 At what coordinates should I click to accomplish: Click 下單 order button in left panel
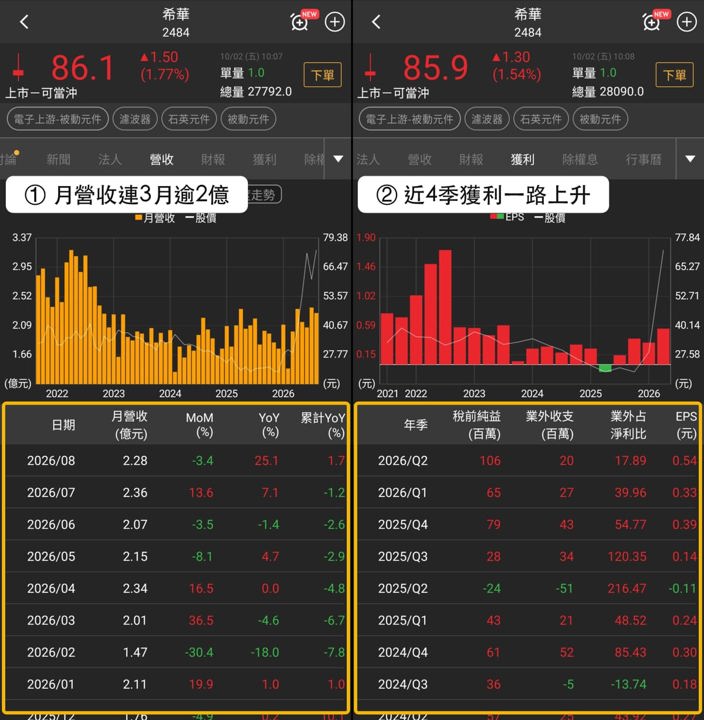tap(322, 74)
